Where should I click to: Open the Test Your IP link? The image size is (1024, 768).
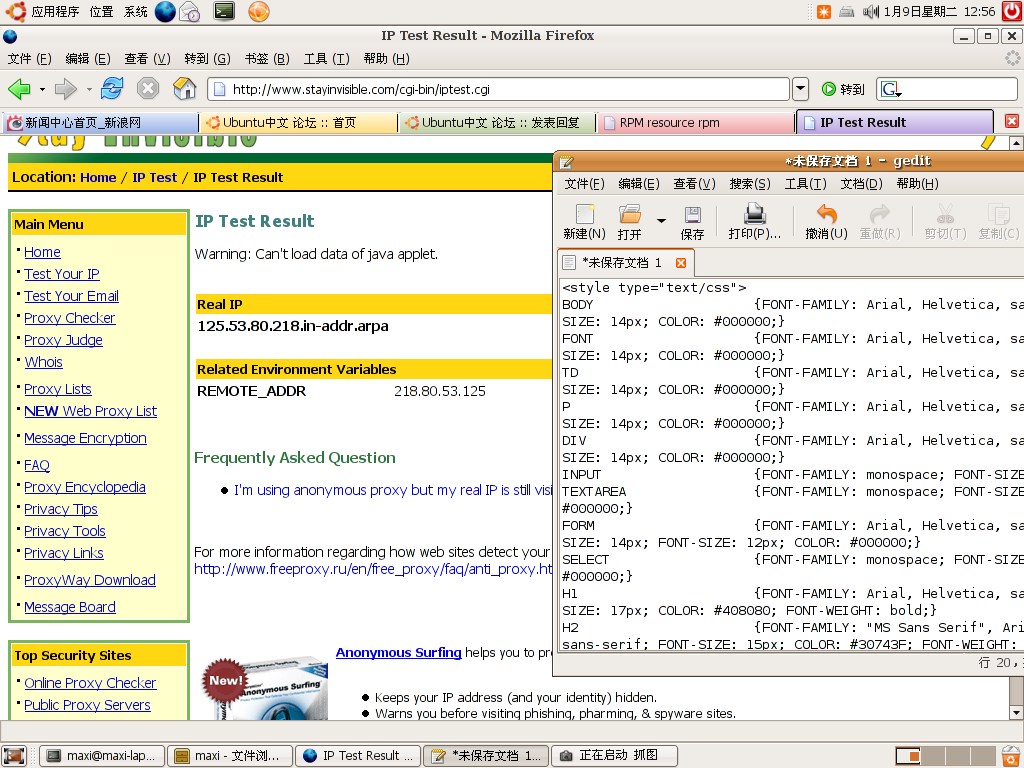tap(62, 274)
